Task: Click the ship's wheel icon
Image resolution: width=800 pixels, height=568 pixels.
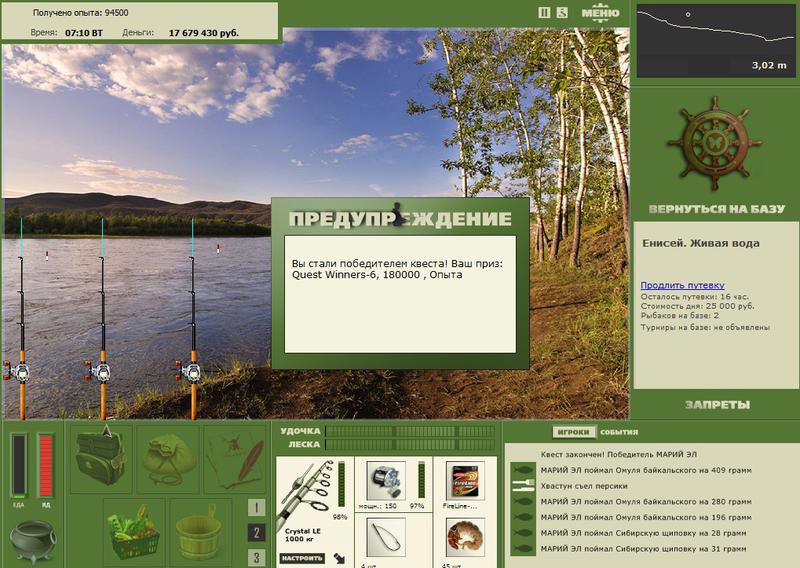Action: 715,143
